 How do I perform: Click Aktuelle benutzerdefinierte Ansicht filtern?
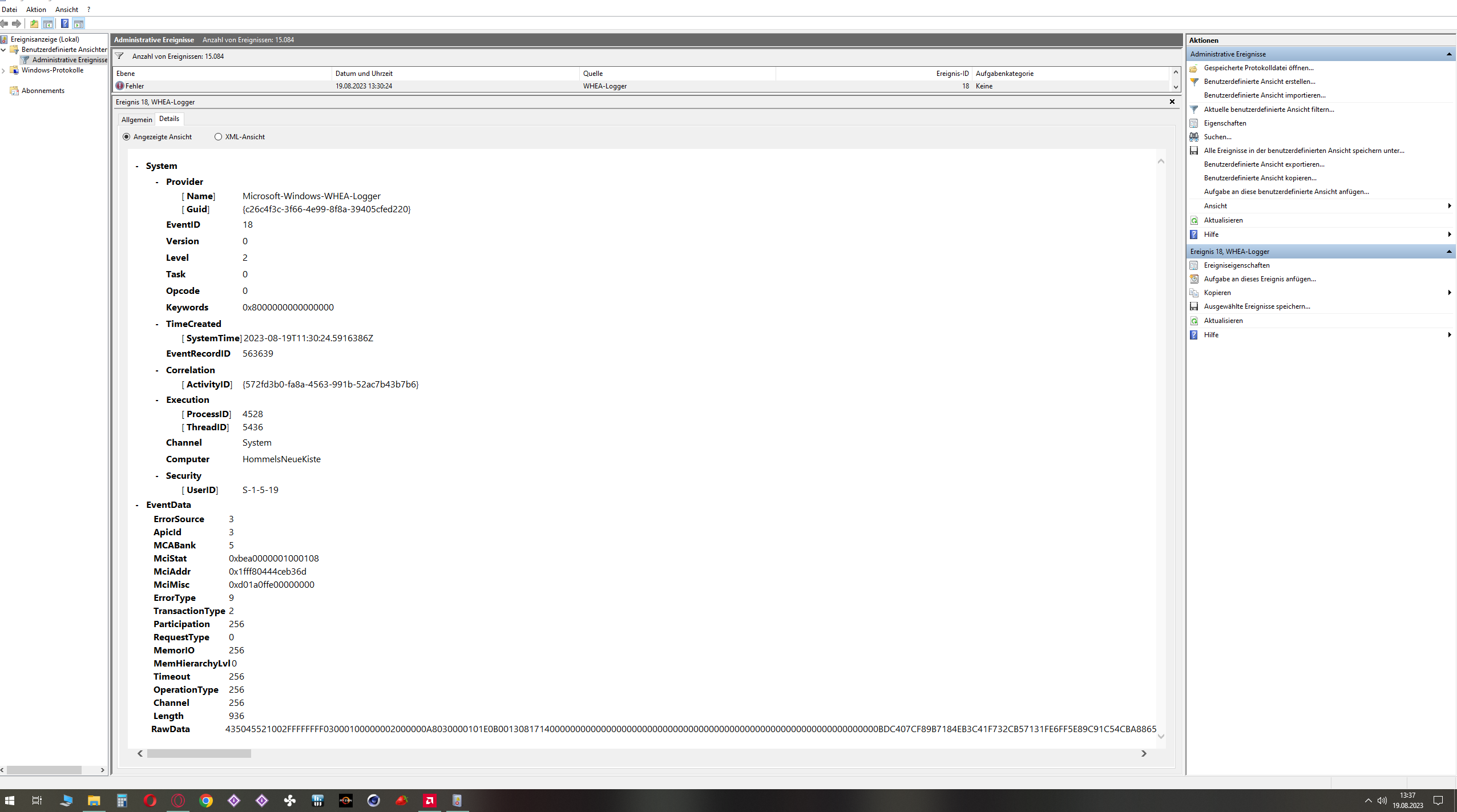[x=1269, y=110]
